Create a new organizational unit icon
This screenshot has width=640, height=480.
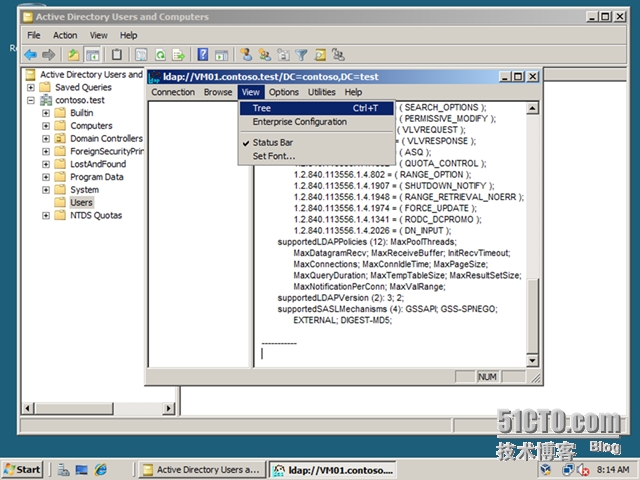283,54
